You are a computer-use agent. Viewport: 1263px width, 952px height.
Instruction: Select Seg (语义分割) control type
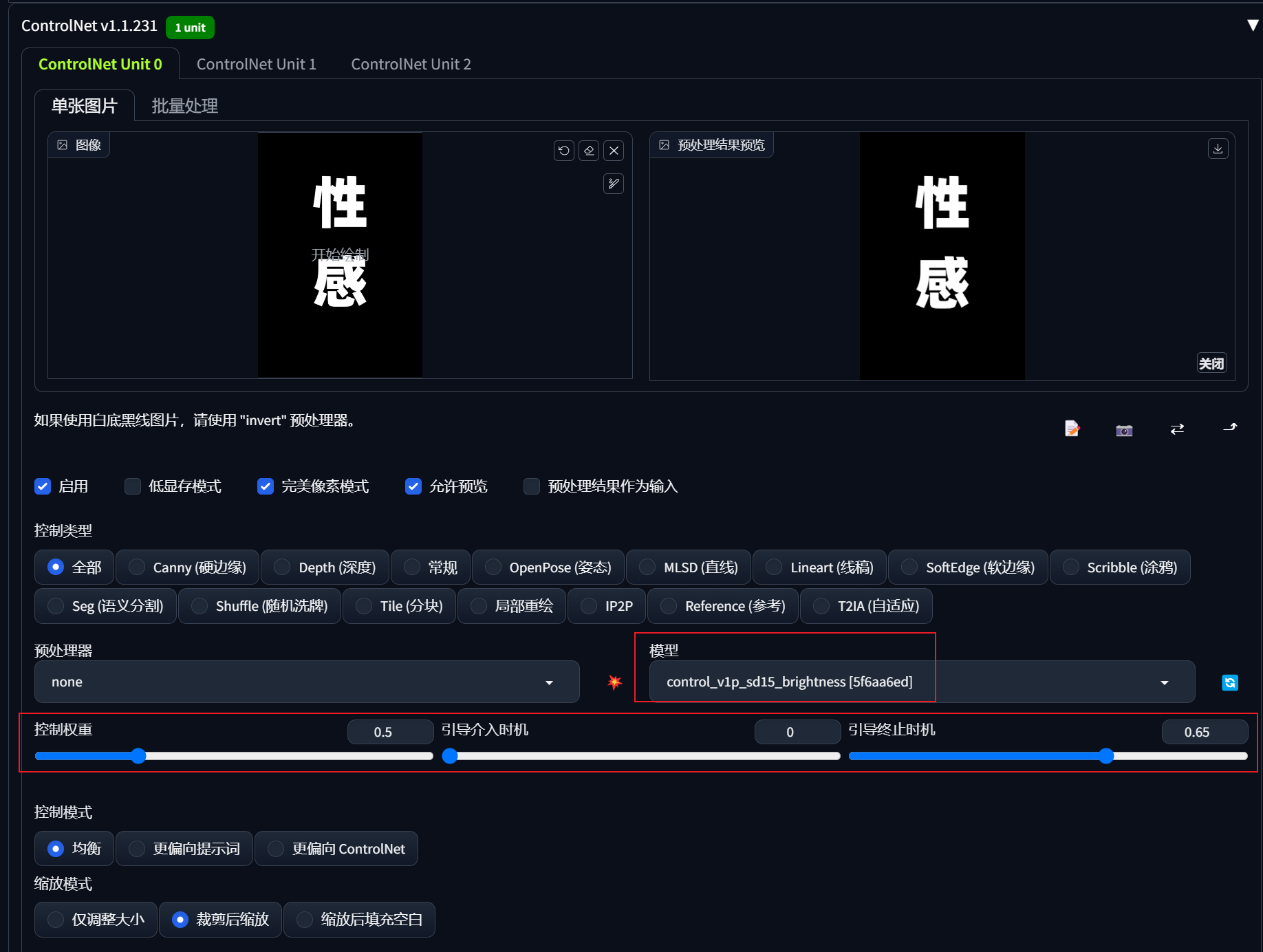pyautogui.click(x=106, y=606)
